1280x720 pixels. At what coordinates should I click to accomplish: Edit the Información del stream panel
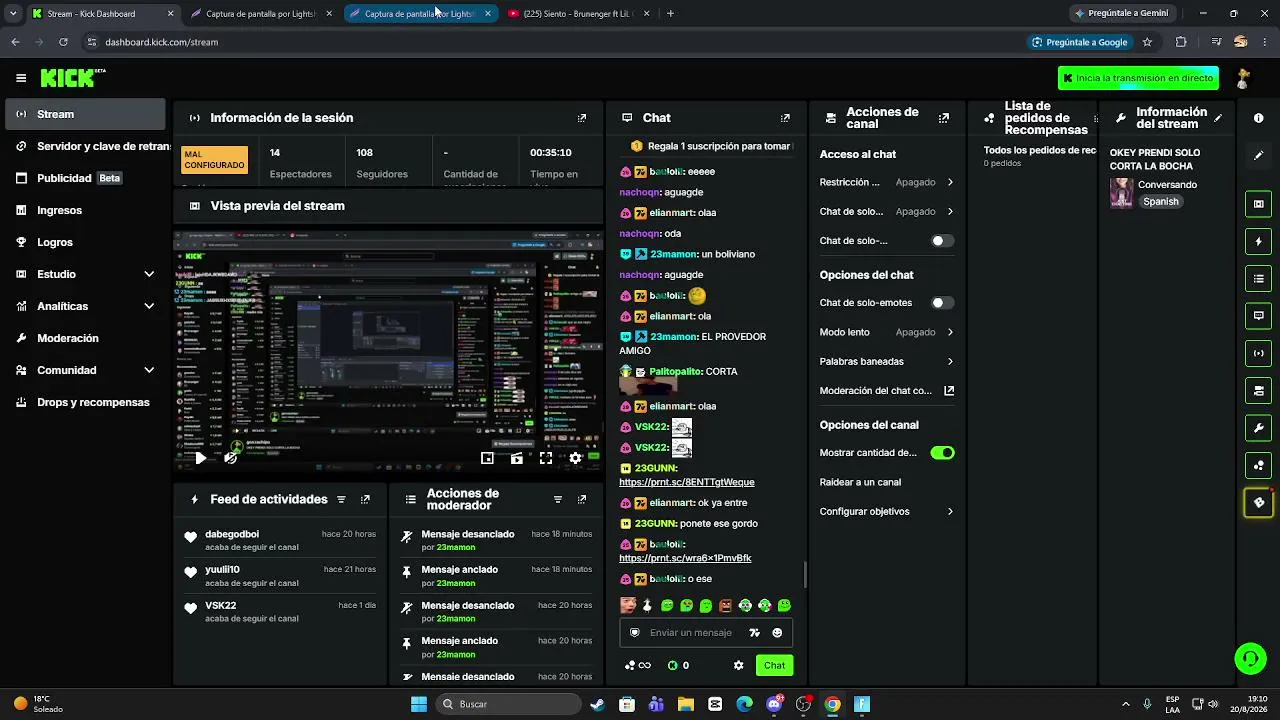point(1218,118)
